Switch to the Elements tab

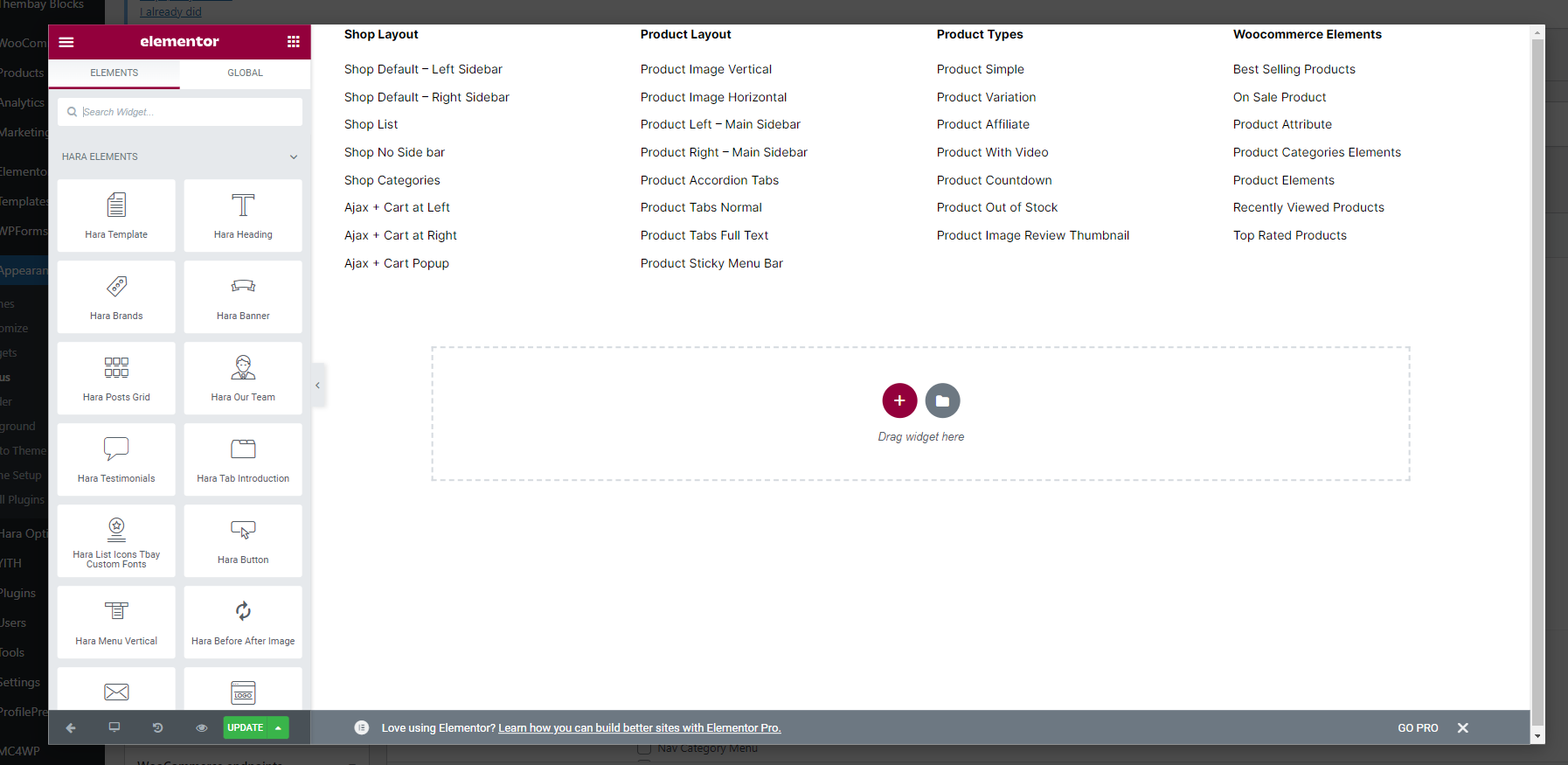[x=114, y=73]
